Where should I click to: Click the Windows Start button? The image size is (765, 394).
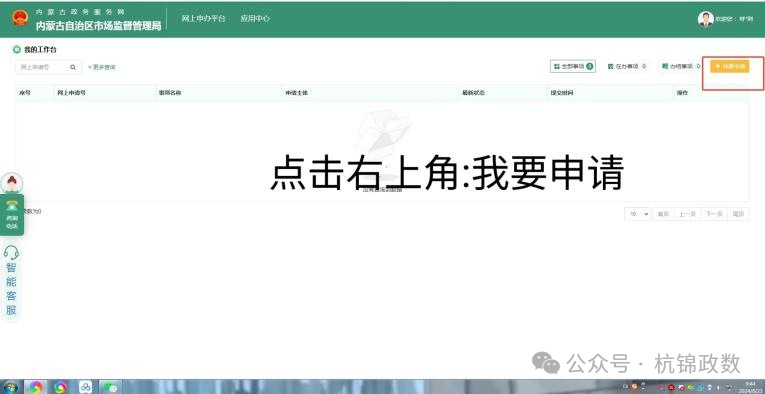point(10,387)
